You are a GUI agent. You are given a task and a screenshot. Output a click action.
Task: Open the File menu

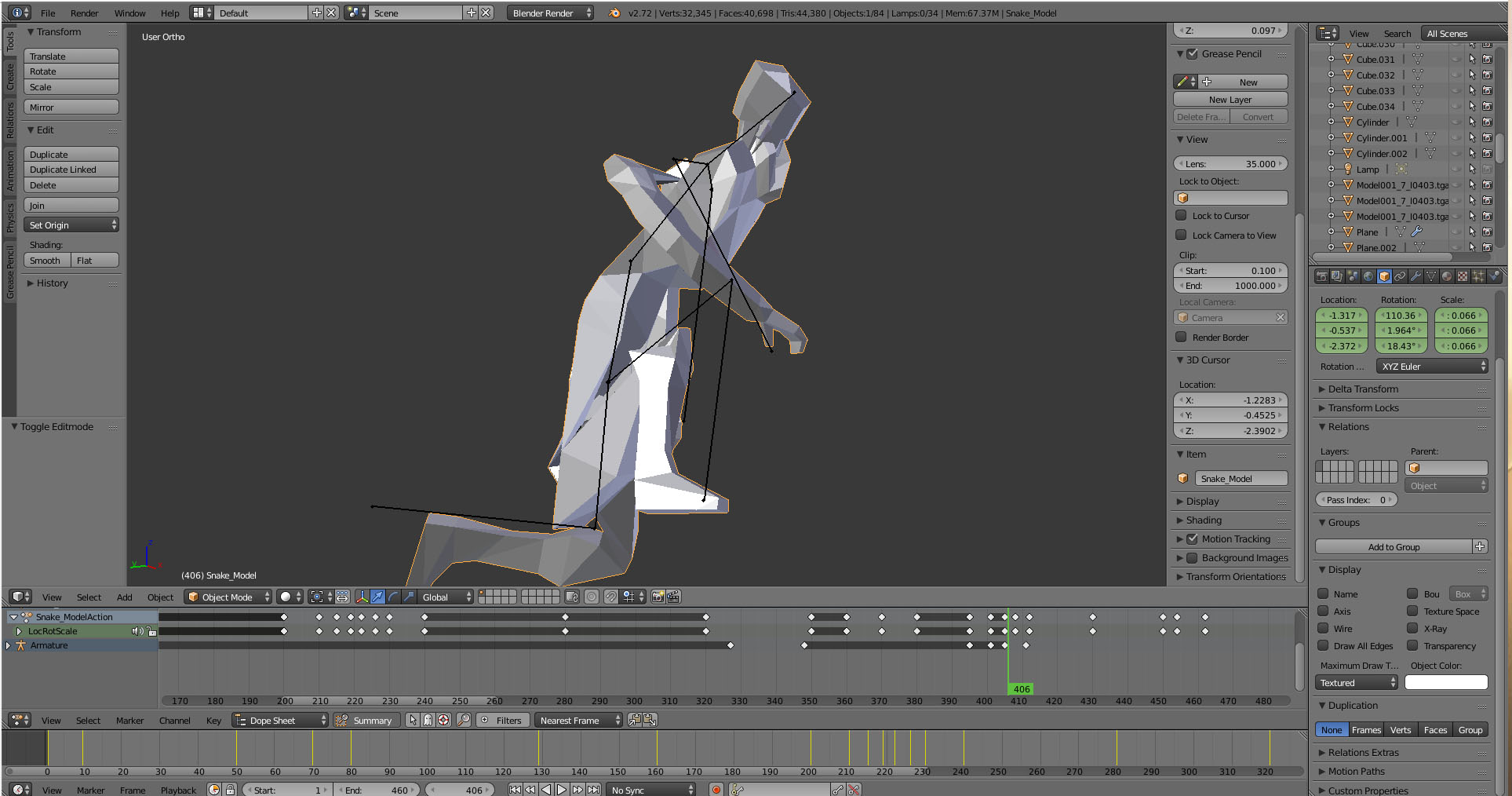(x=48, y=13)
